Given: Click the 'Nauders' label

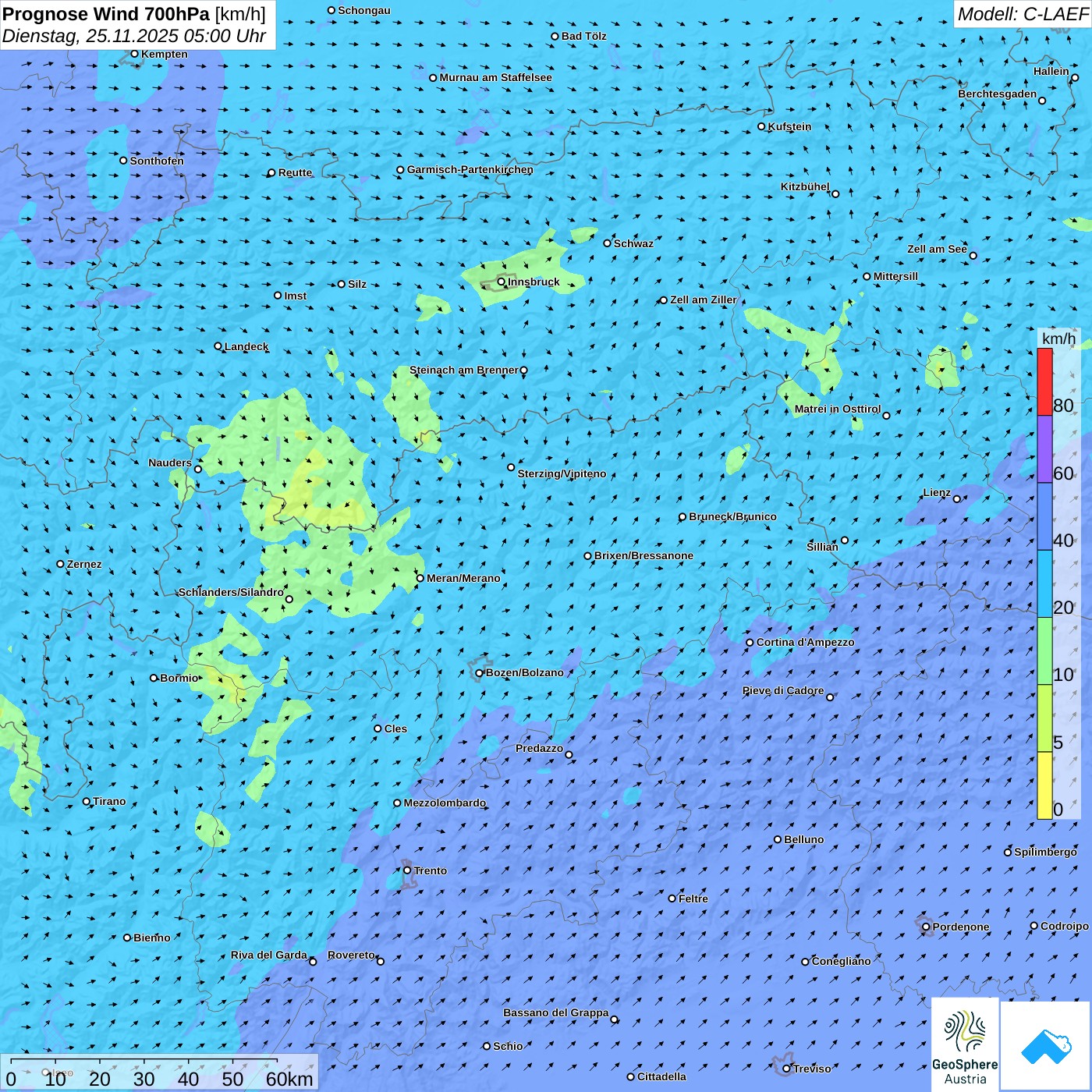Looking at the screenshot, I should [170, 463].
